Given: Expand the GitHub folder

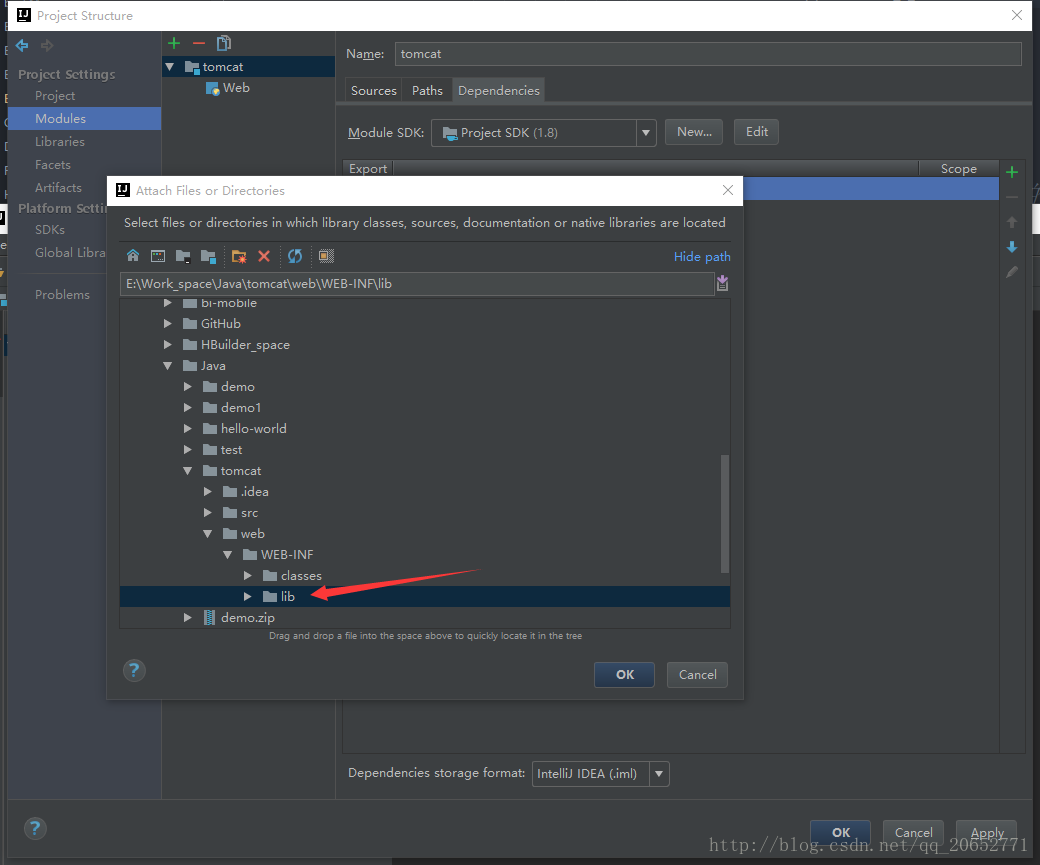Looking at the screenshot, I should (x=168, y=324).
